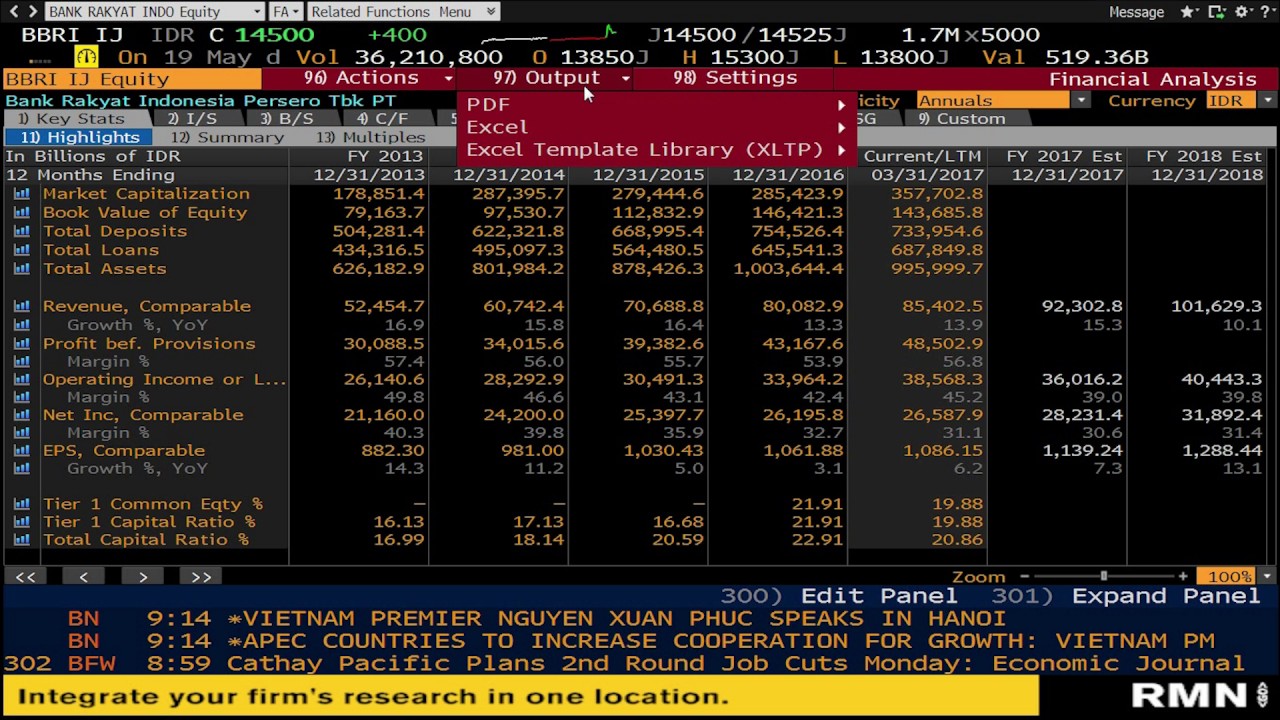Image resolution: width=1280 pixels, height=720 pixels.
Task: Select the FY 2017 Est column header
Action: 1064,156
